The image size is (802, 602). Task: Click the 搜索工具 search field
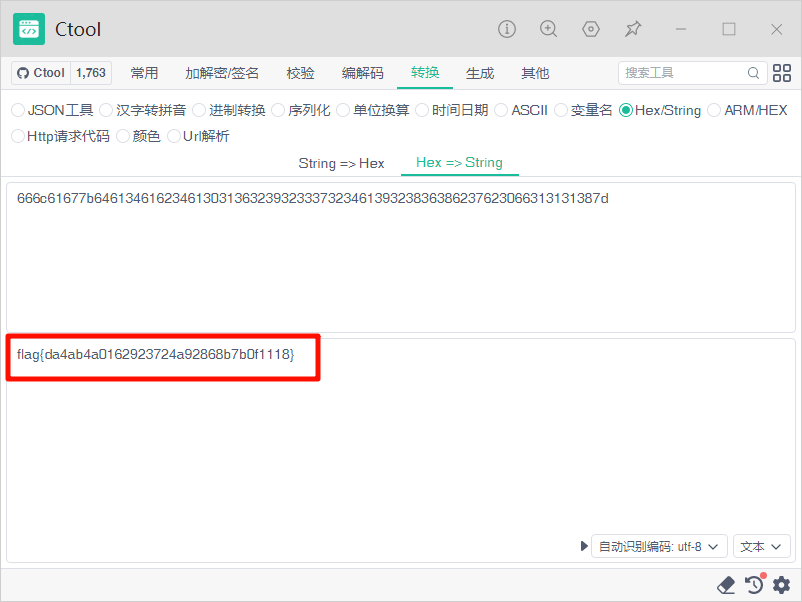point(685,73)
